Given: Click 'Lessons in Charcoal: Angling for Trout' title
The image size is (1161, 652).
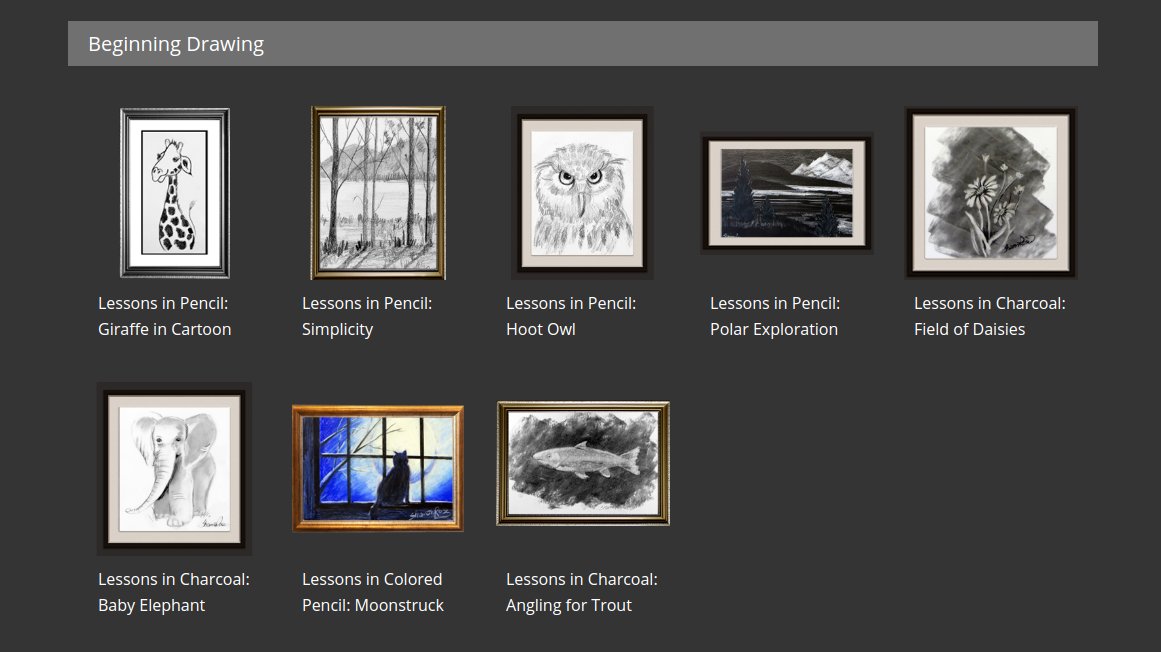Looking at the screenshot, I should [581, 592].
